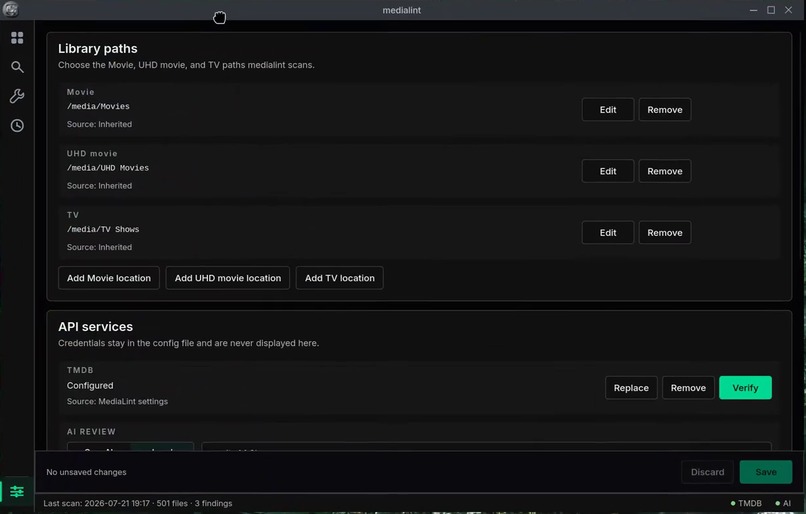Image resolution: width=806 pixels, height=514 pixels.
Task: Remove the UHD movie library path
Action: click(665, 171)
